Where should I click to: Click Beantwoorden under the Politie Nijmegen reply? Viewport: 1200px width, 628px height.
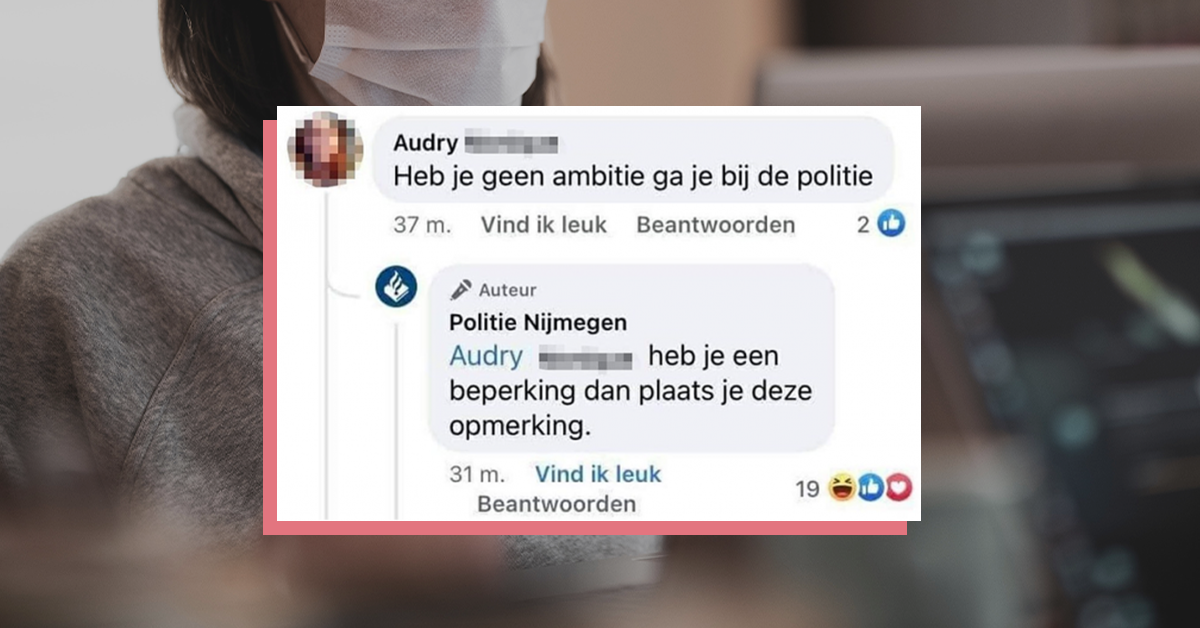click(x=556, y=504)
